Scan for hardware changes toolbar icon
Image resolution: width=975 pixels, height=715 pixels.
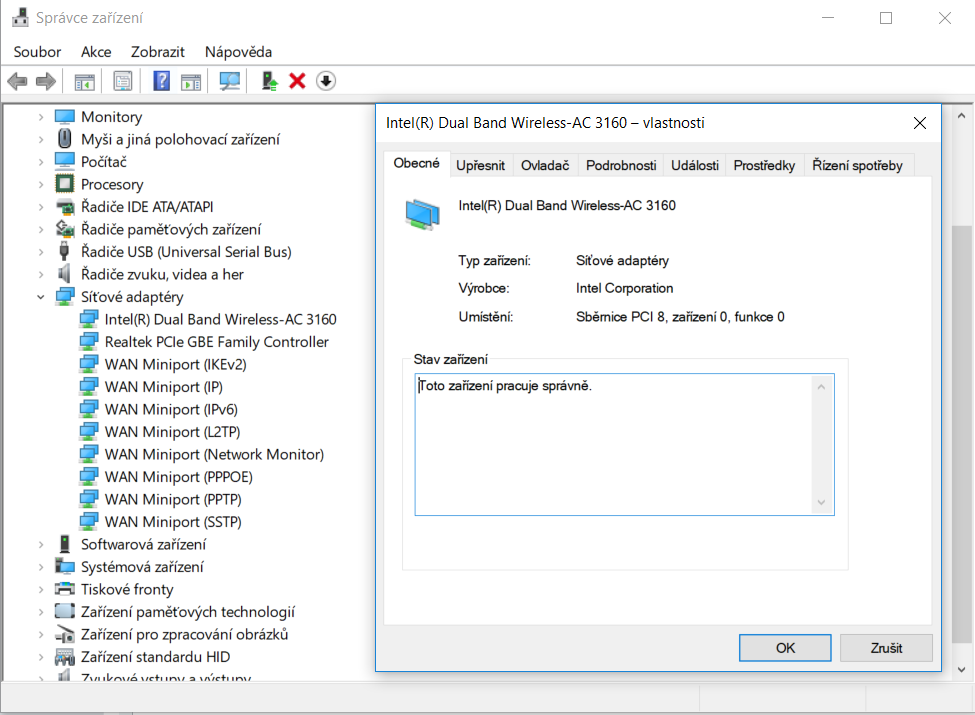click(x=230, y=81)
